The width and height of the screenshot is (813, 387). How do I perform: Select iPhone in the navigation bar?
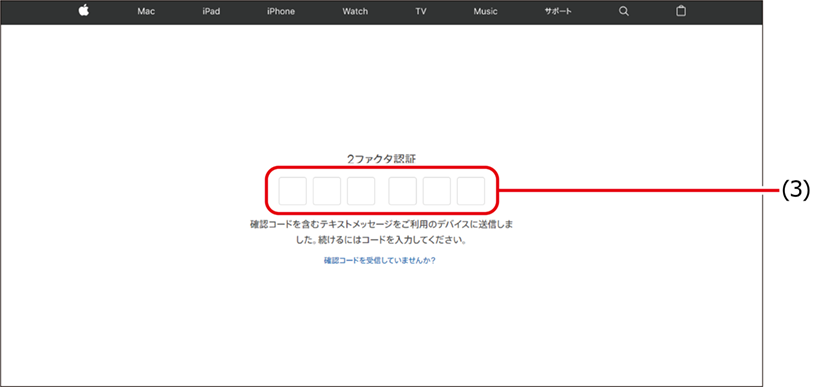point(281,11)
